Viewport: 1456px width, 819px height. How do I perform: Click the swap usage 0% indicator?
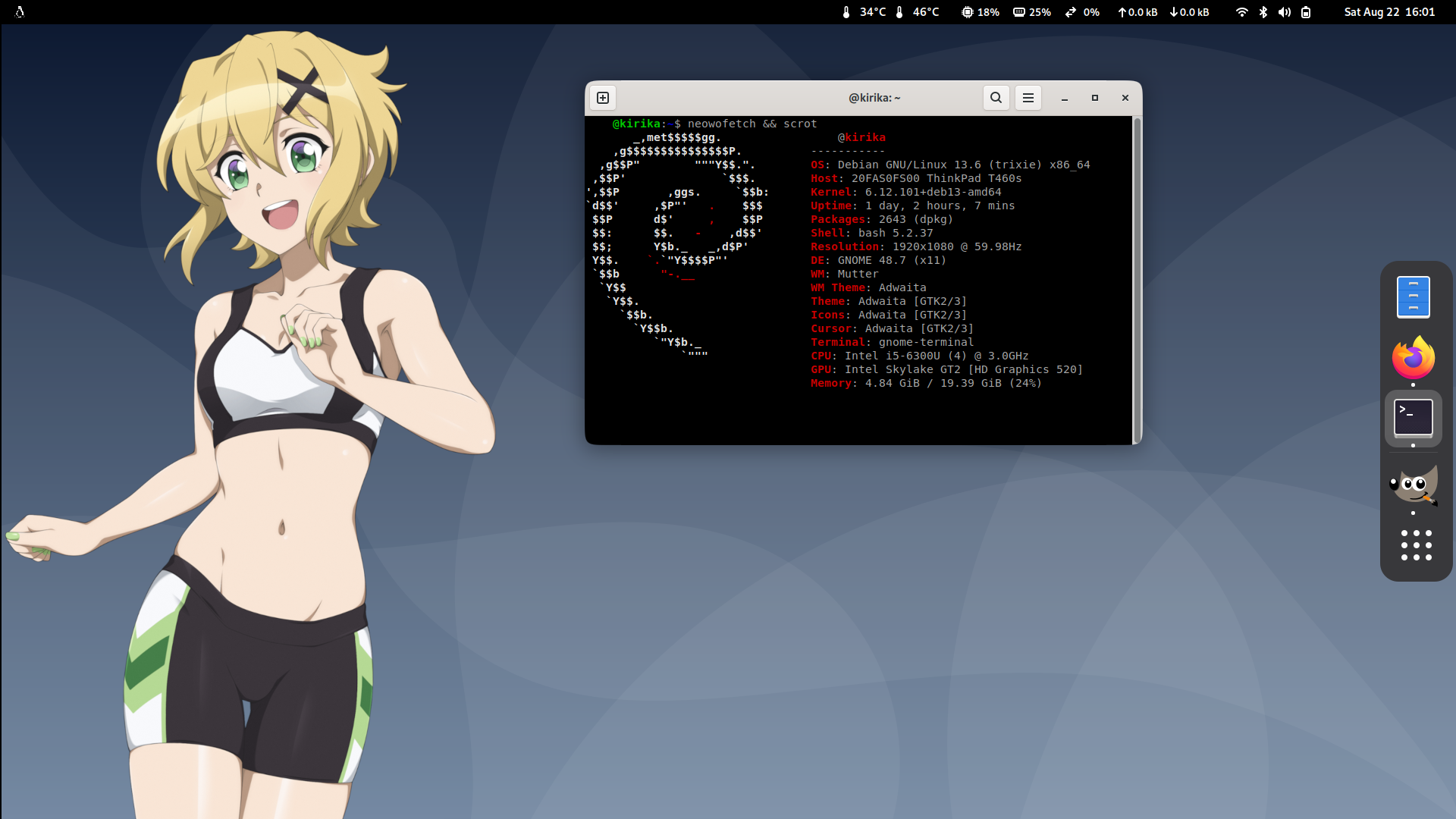point(1082,12)
